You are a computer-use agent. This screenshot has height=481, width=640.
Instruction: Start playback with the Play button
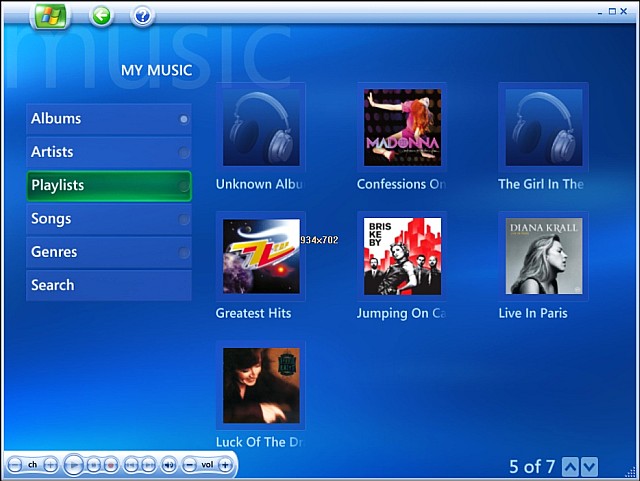click(74, 465)
